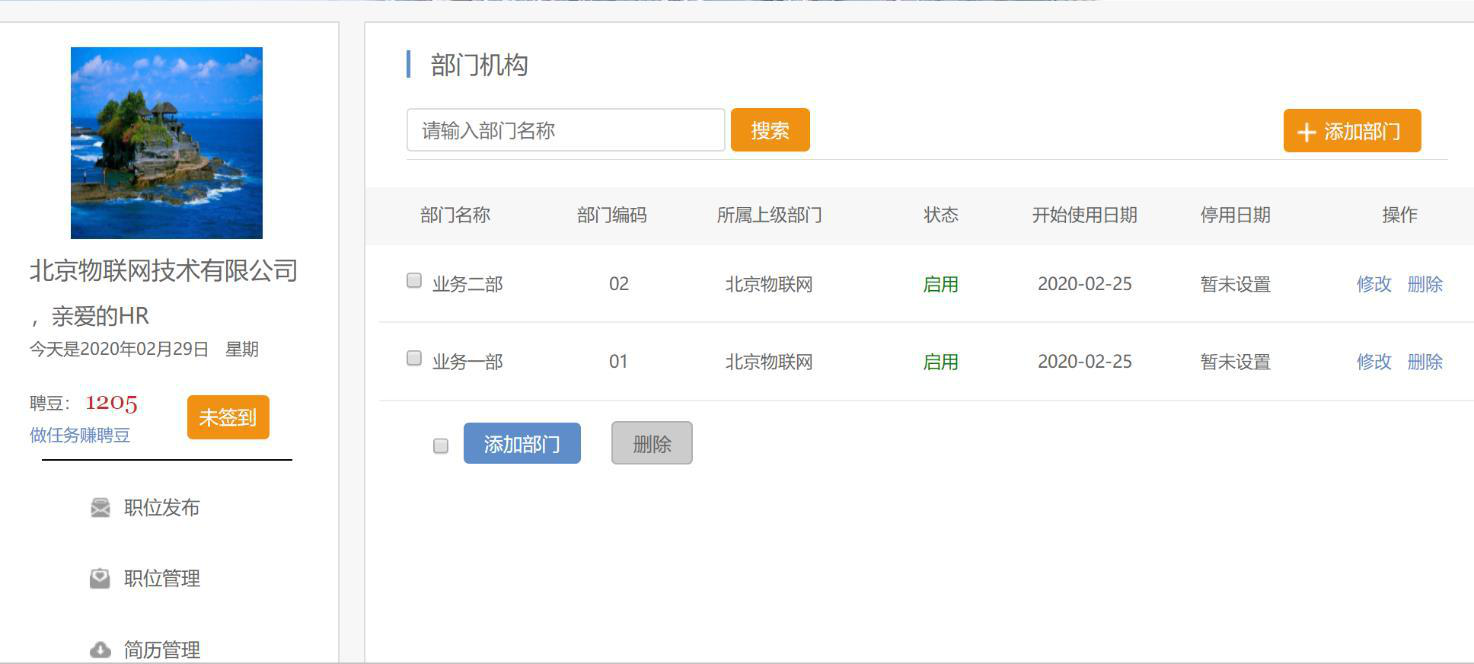Click 删除 for 业务一部
This screenshot has width=1474, height=664.
(x=1425, y=362)
